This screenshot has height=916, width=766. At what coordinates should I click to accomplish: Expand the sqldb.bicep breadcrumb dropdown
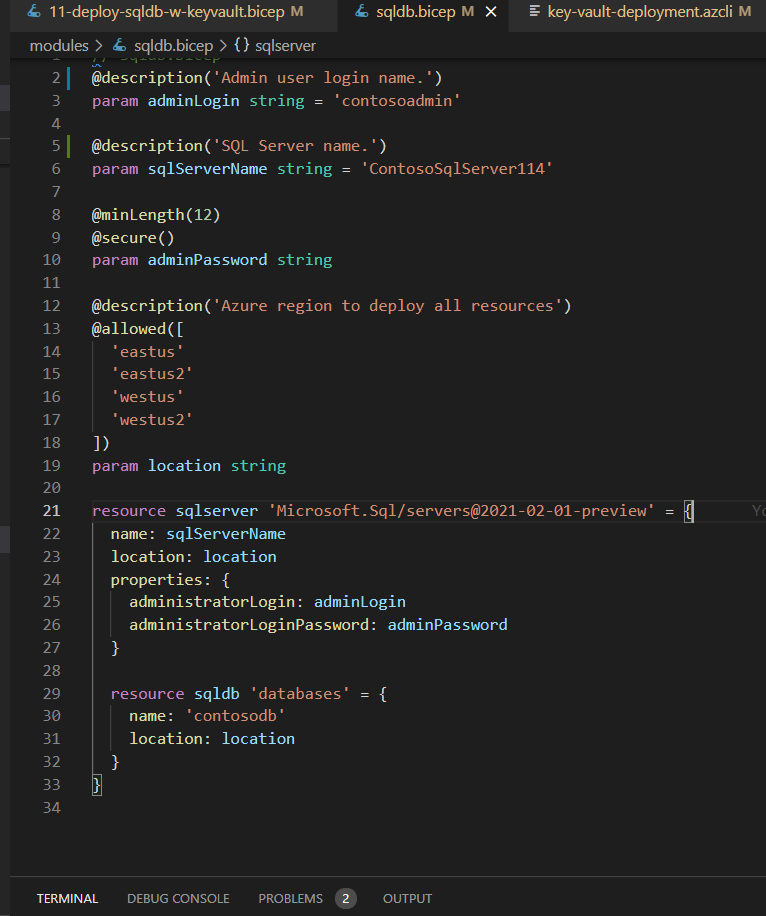[173, 46]
